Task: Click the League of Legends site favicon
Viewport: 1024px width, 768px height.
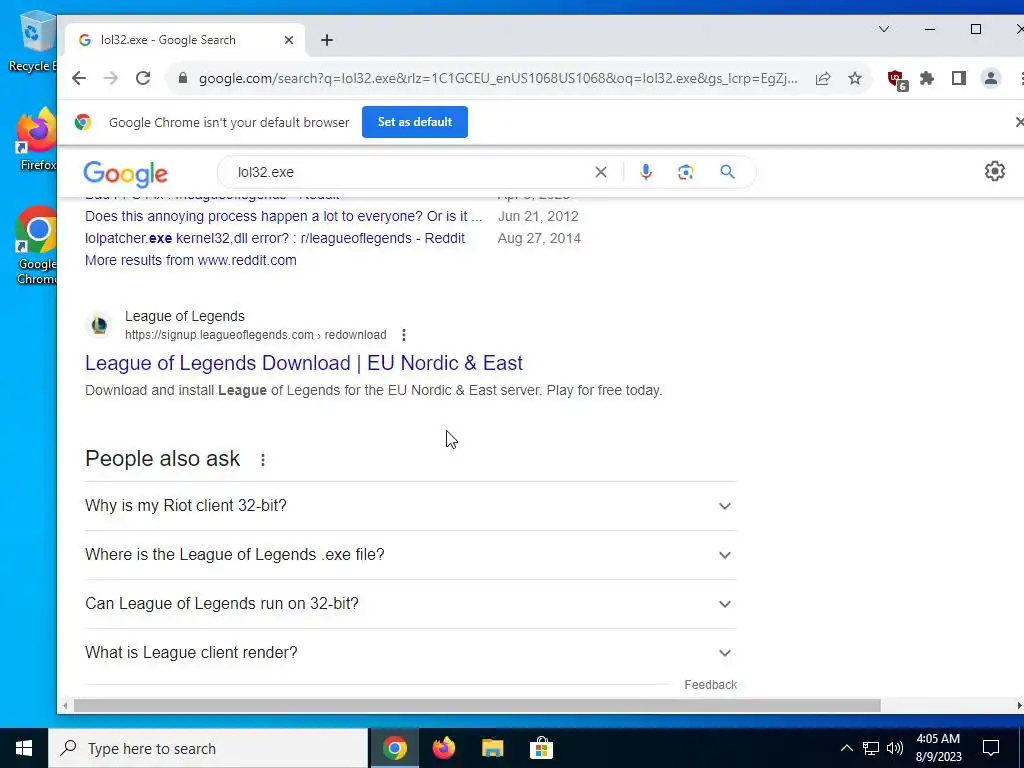Action: [99, 325]
